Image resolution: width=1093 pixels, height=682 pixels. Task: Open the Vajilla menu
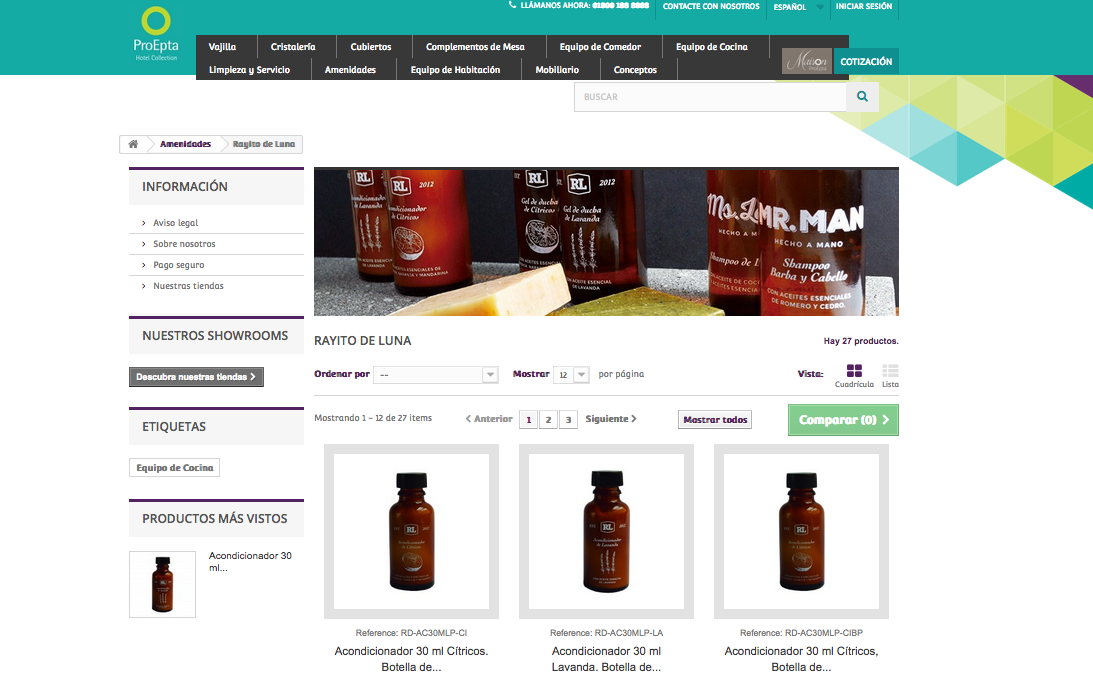(222, 47)
